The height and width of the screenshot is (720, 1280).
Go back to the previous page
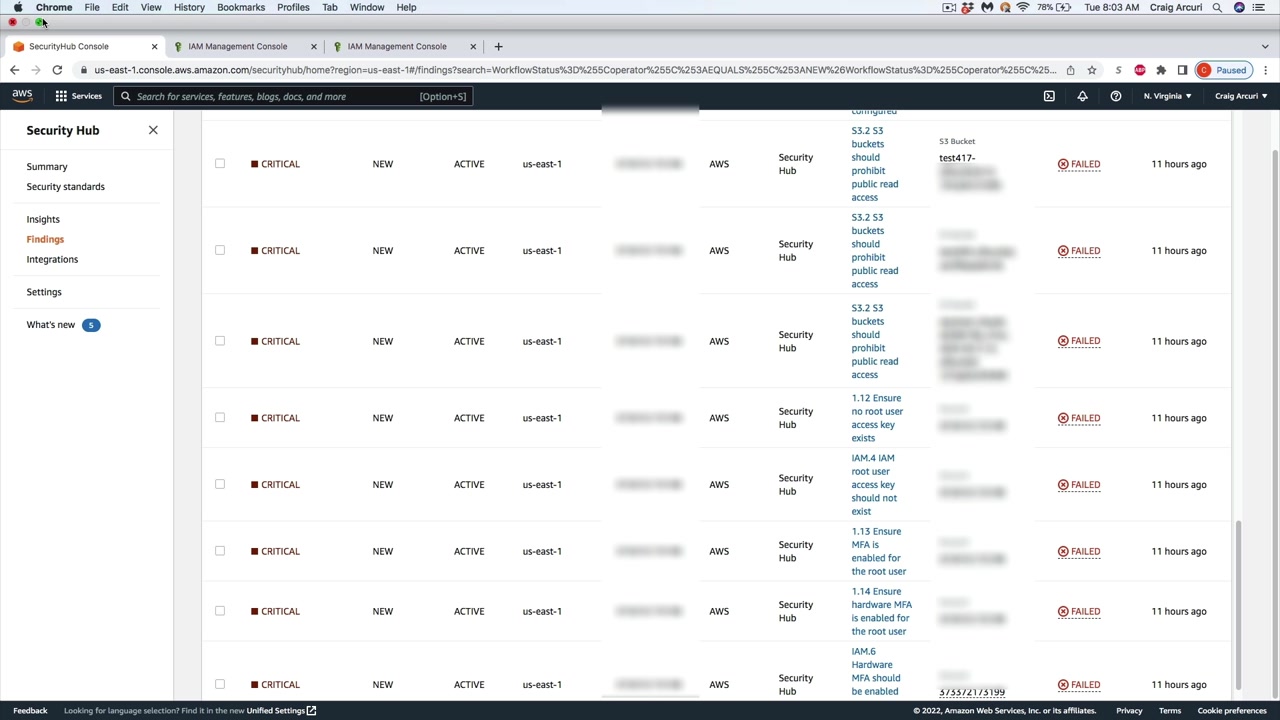(x=14, y=70)
